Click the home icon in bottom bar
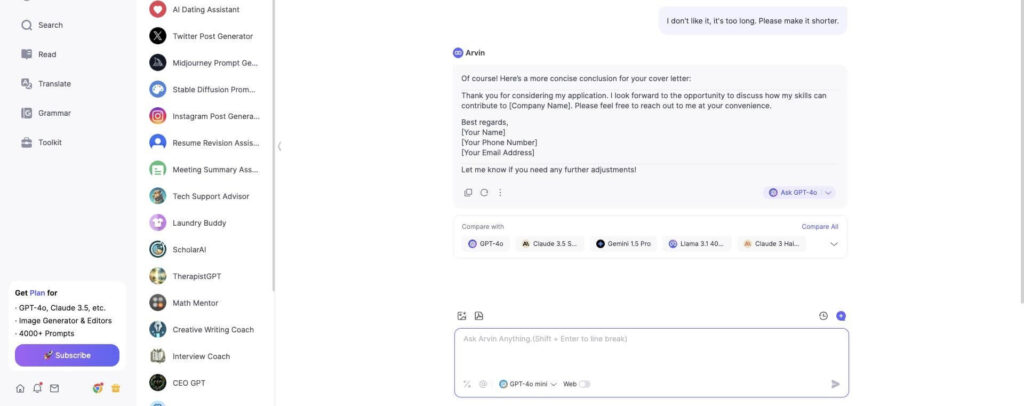The image size is (1024, 406). [20, 388]
